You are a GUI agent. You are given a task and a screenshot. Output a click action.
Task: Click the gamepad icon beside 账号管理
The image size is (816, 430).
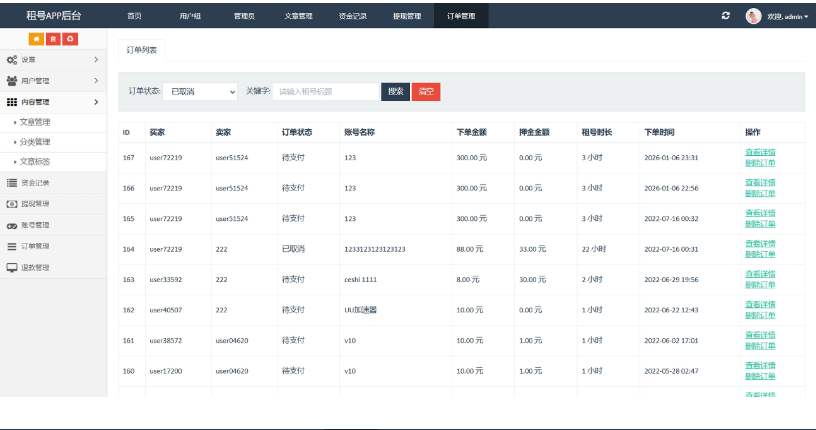coord(12,225)
